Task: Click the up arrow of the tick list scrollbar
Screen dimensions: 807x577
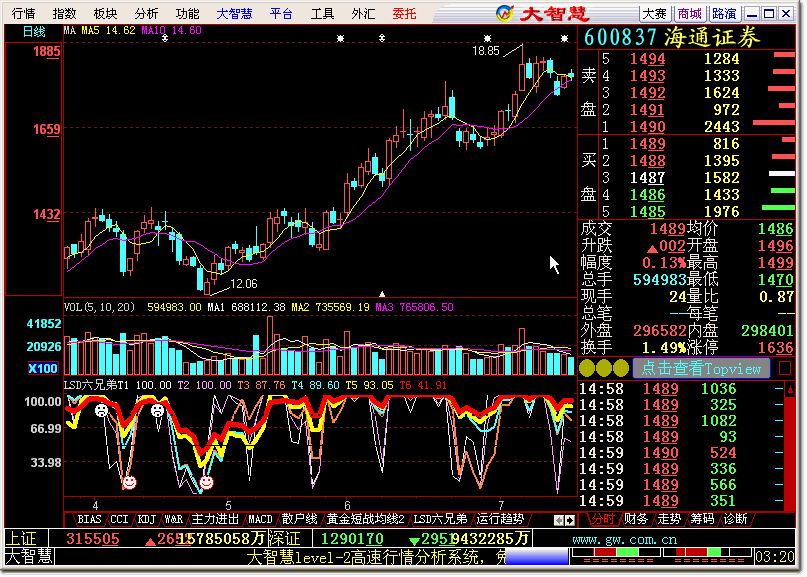Action: pyautogui.click(x=790, y=390)
